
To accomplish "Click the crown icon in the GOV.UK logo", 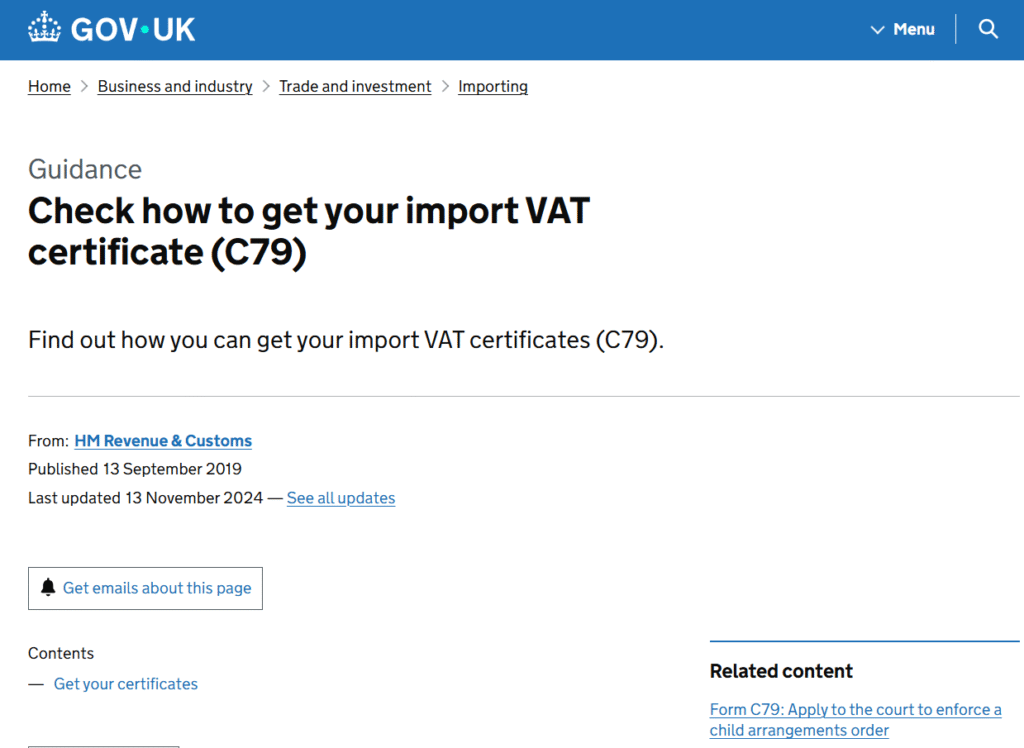I will point(44,28).
